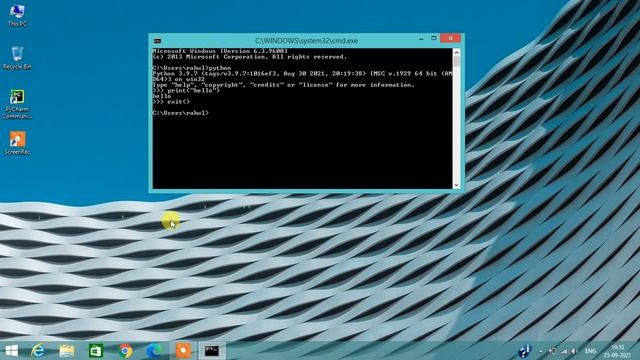Show hidden system tray icons
This screenshot has width=640, height=360.
coord(541,351)
